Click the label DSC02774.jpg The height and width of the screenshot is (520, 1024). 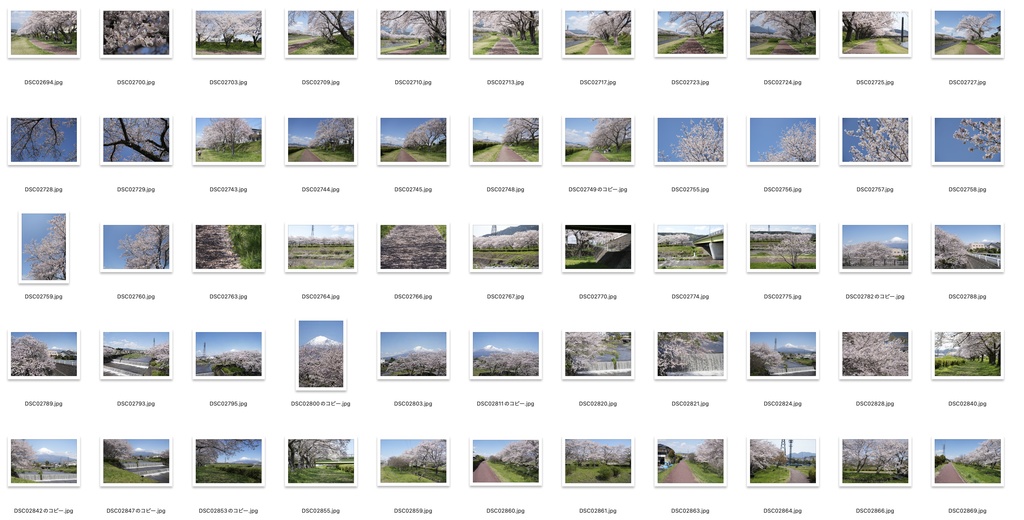pos(690,297)
